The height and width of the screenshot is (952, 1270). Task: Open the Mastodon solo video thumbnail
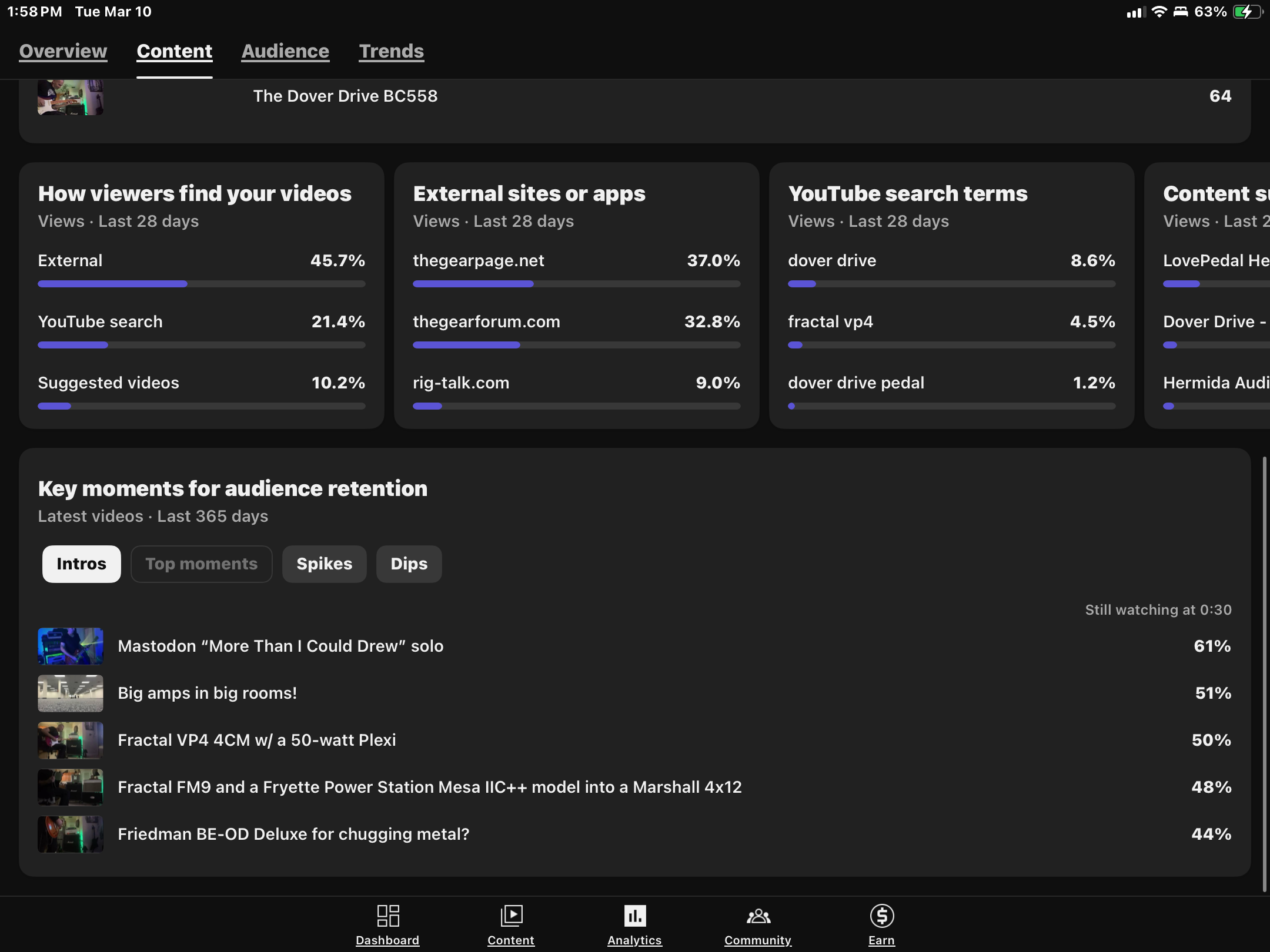pyautogui.click(x=71, y=646)
